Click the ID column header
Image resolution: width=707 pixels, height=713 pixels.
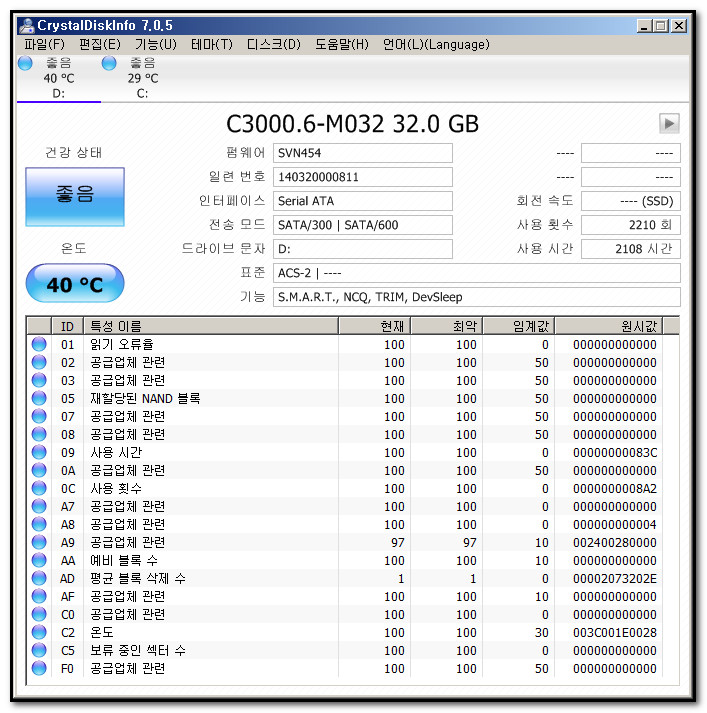(67, 326)
